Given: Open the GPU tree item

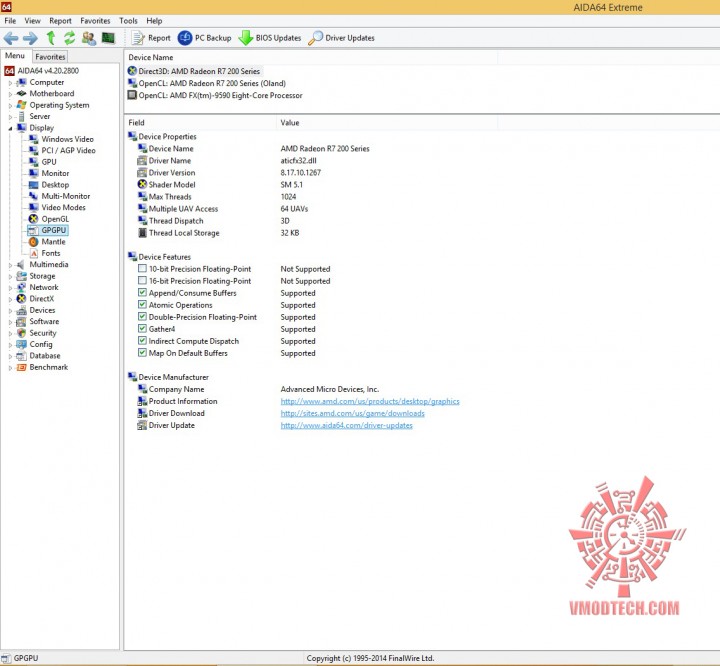Looking at the screenshot, I should click(49, 162).
